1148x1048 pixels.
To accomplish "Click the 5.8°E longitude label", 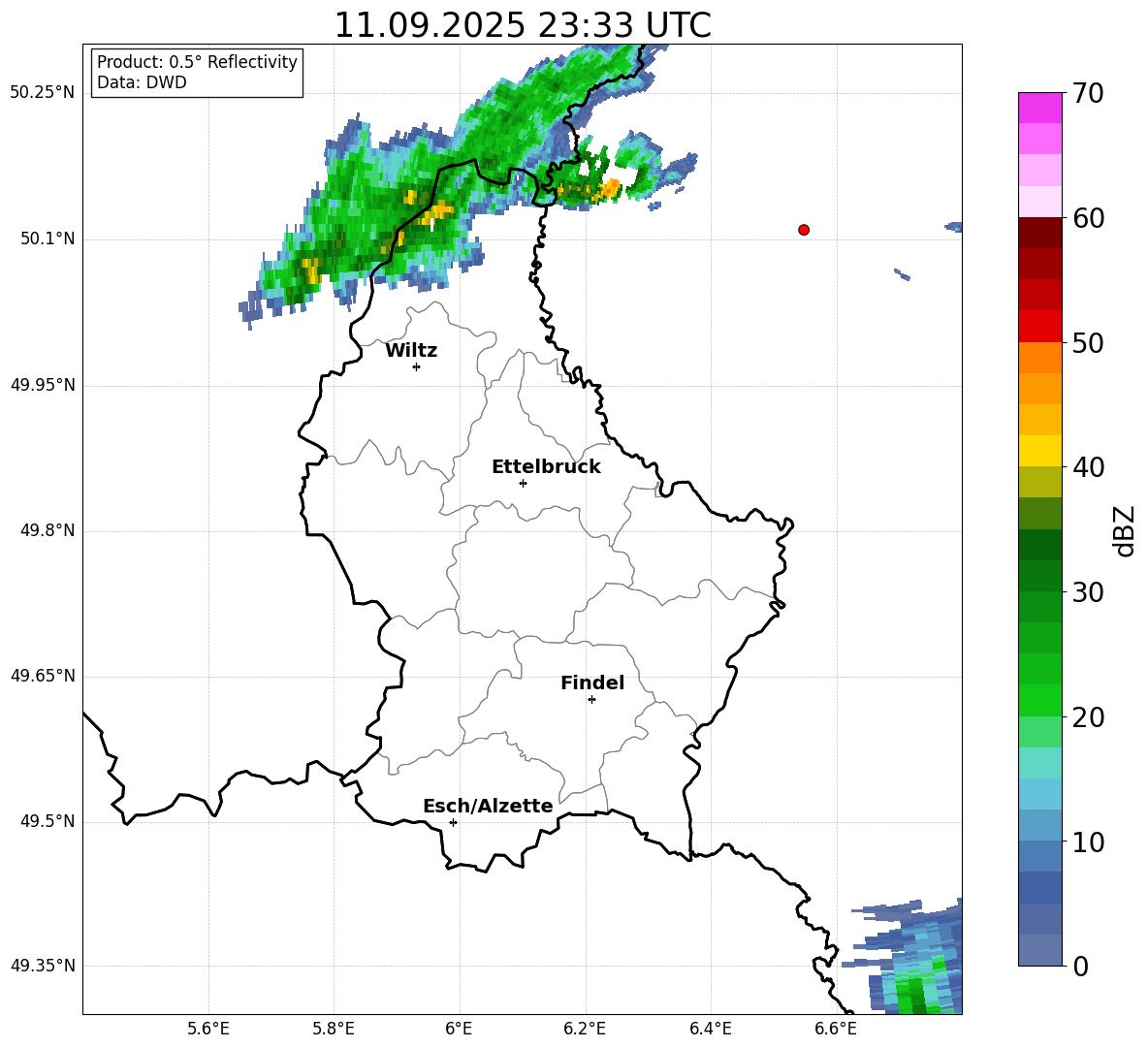I will coord(334,1029).
